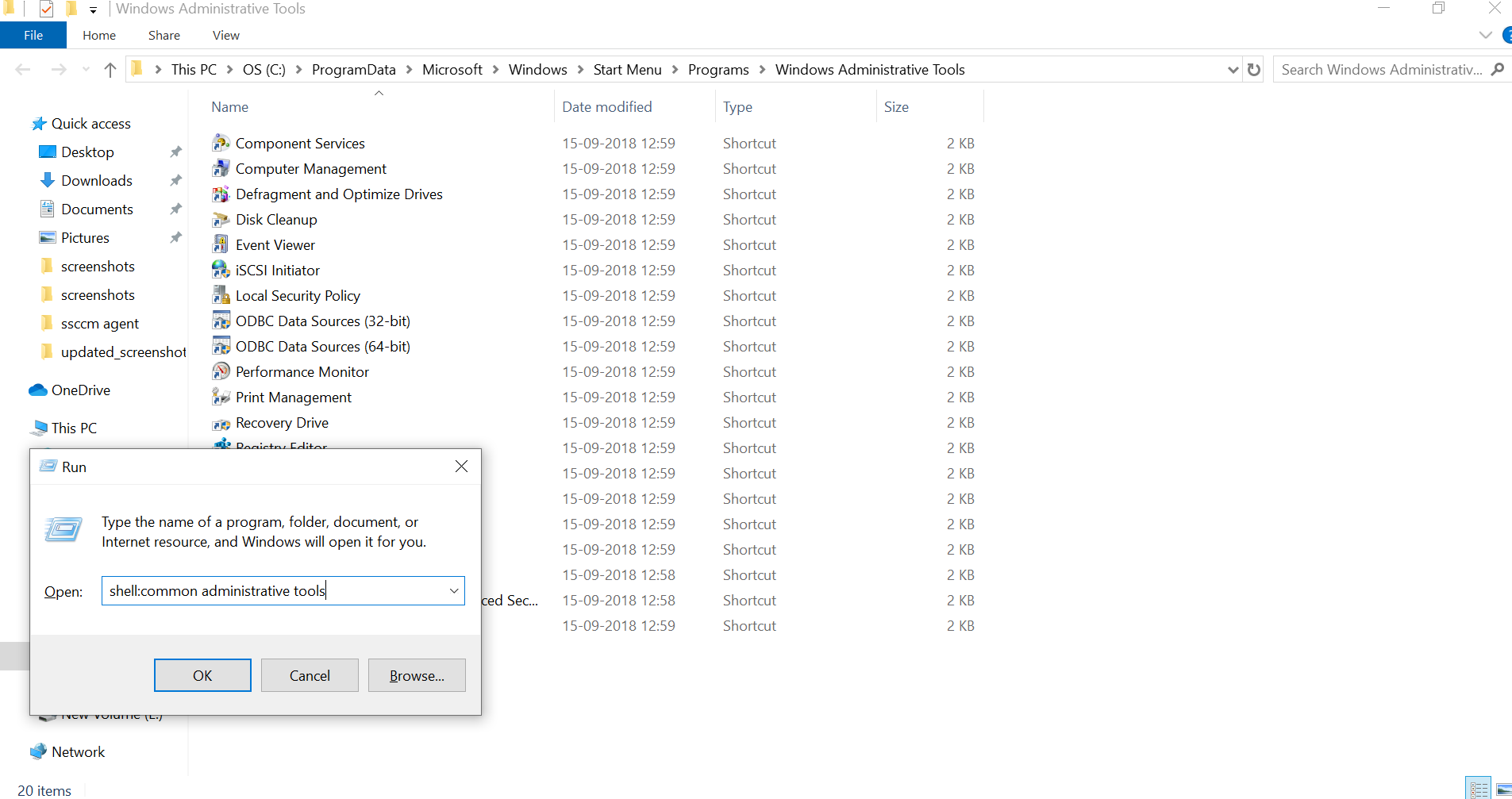Screen dimensions: 1512x799
Task: Open the File menu
Action: point(33,35)
